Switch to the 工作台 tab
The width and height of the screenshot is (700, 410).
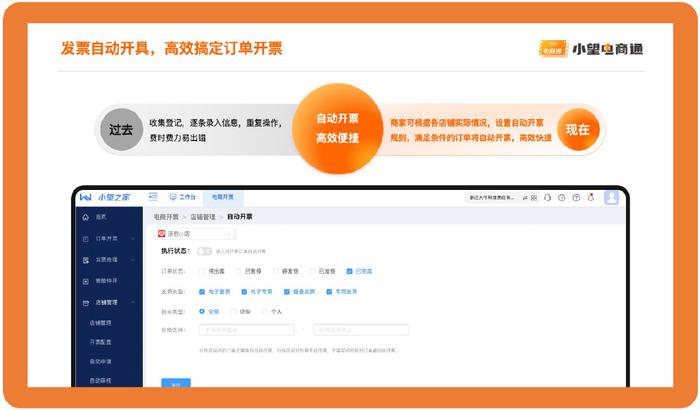(x=183, y=197)
